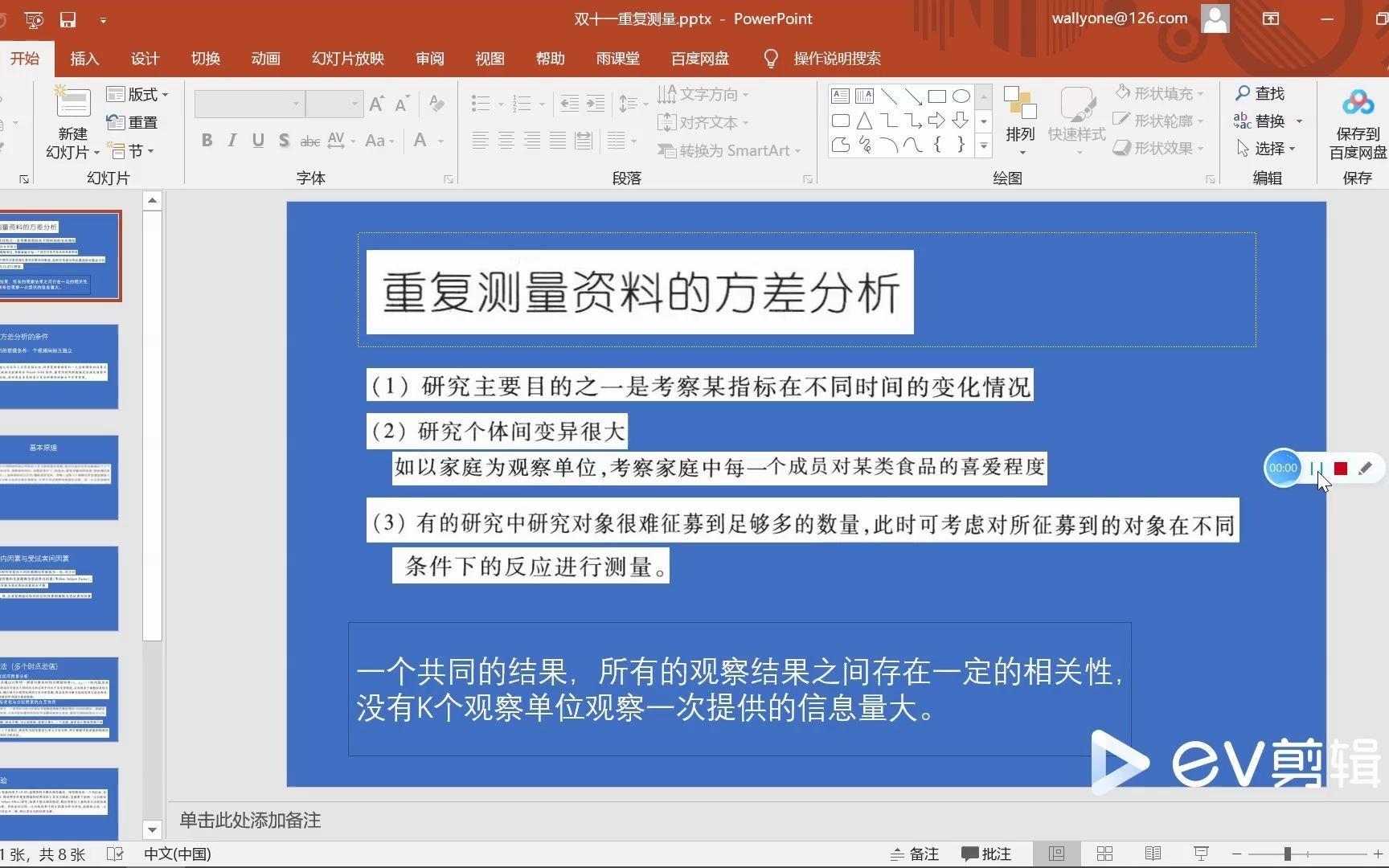Image resolution: width=1389 pixels, height=868 pixels.
Task: Stop the screen recording
Action: coord(1339,468)
